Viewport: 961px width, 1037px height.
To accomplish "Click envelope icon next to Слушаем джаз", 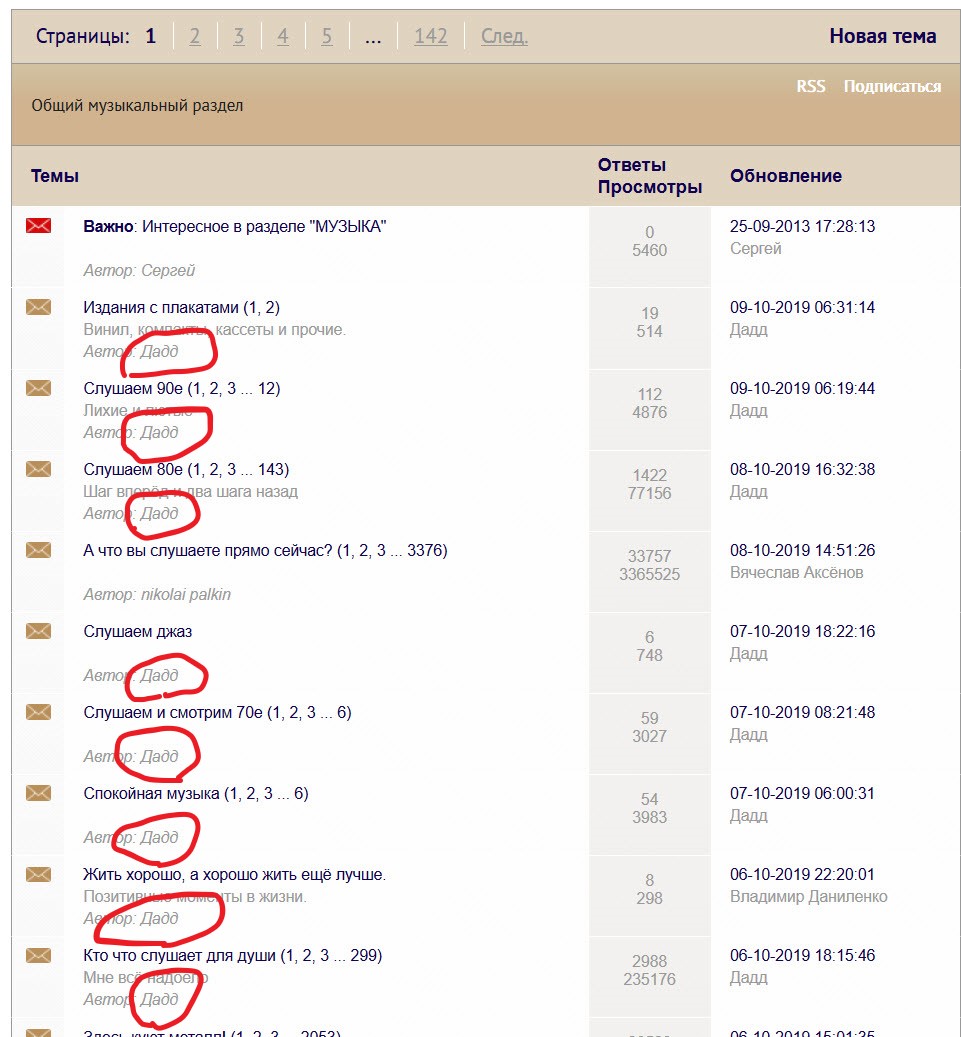I will point(38,631).
